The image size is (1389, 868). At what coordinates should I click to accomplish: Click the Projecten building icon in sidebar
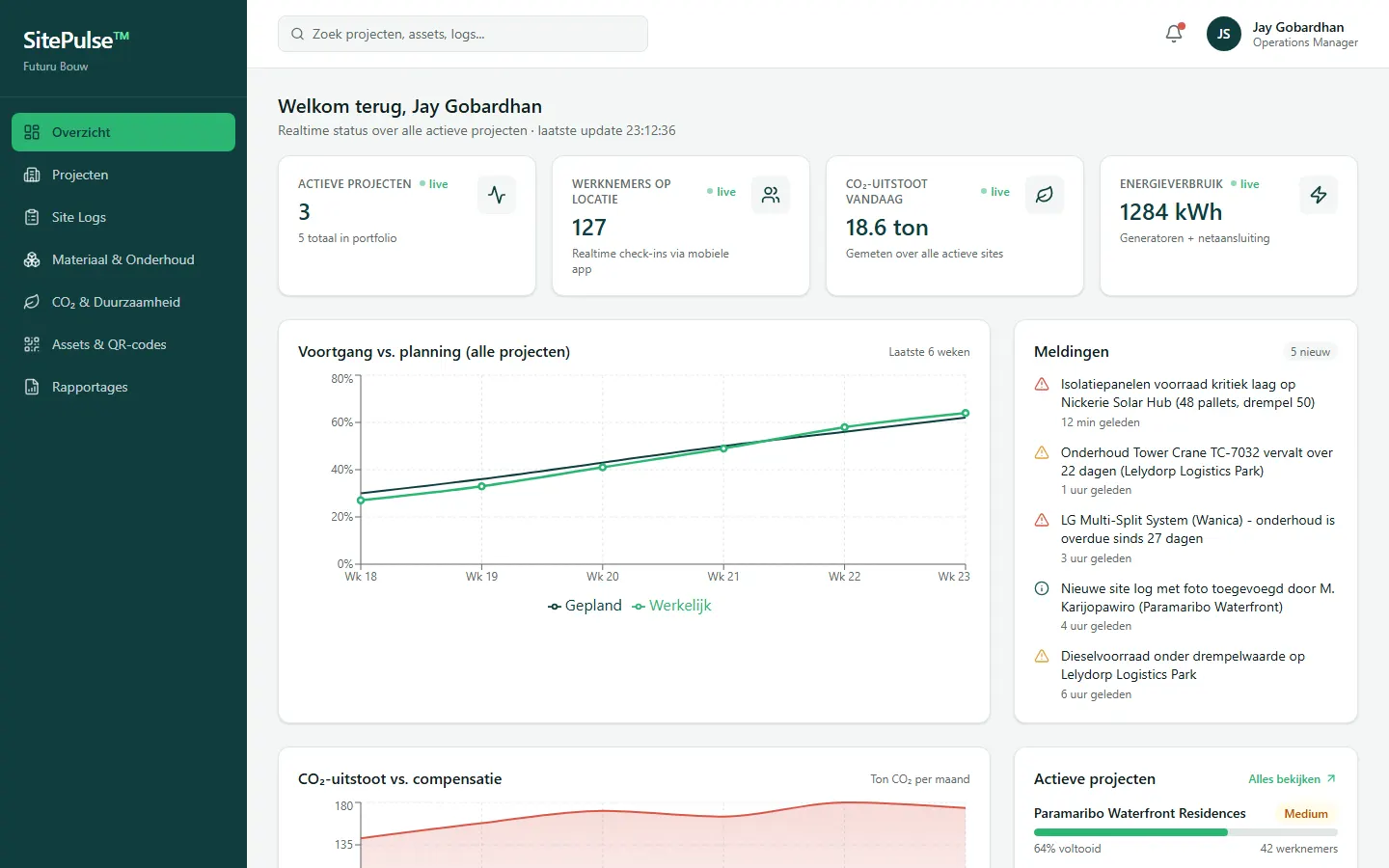32,175
